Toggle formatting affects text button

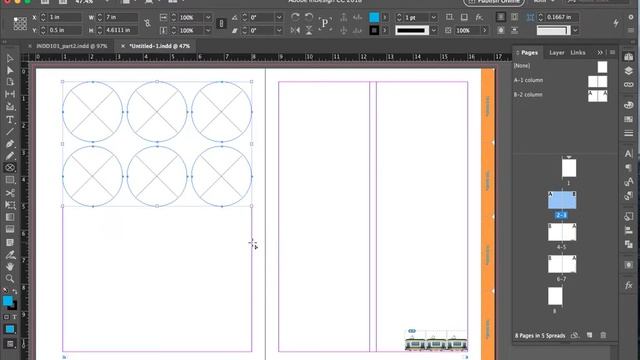coord(14,317)
